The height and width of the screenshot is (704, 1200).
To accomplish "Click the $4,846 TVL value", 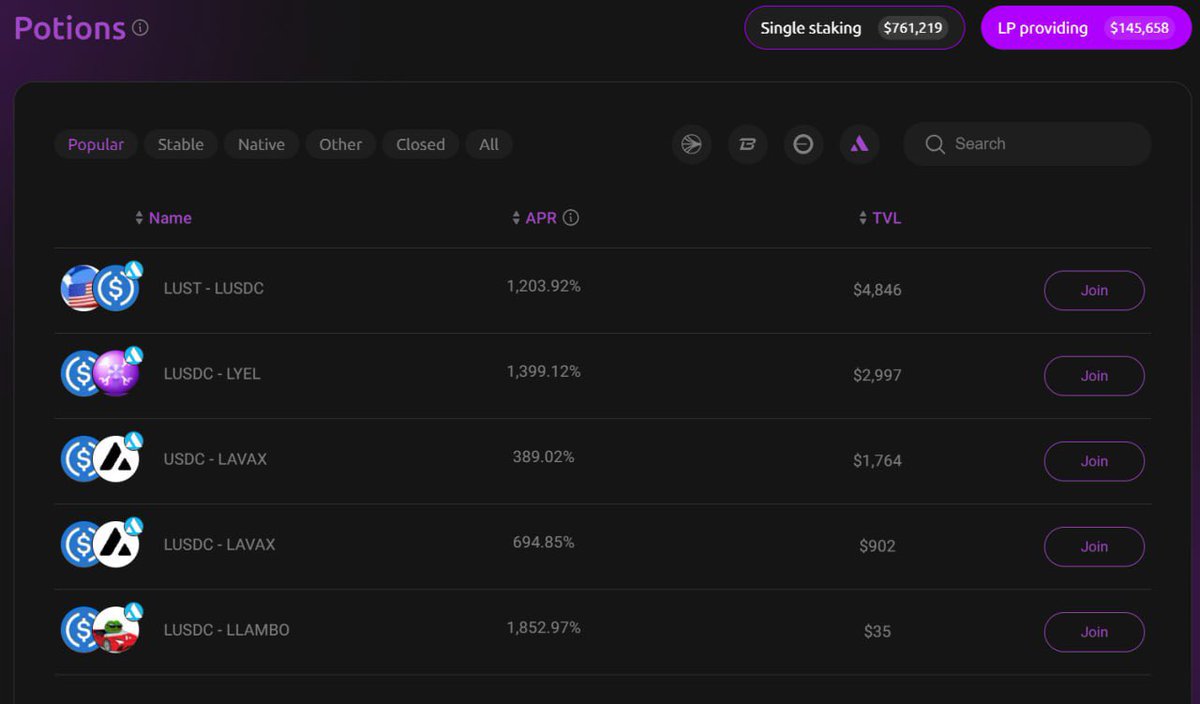I will [877, 290].
